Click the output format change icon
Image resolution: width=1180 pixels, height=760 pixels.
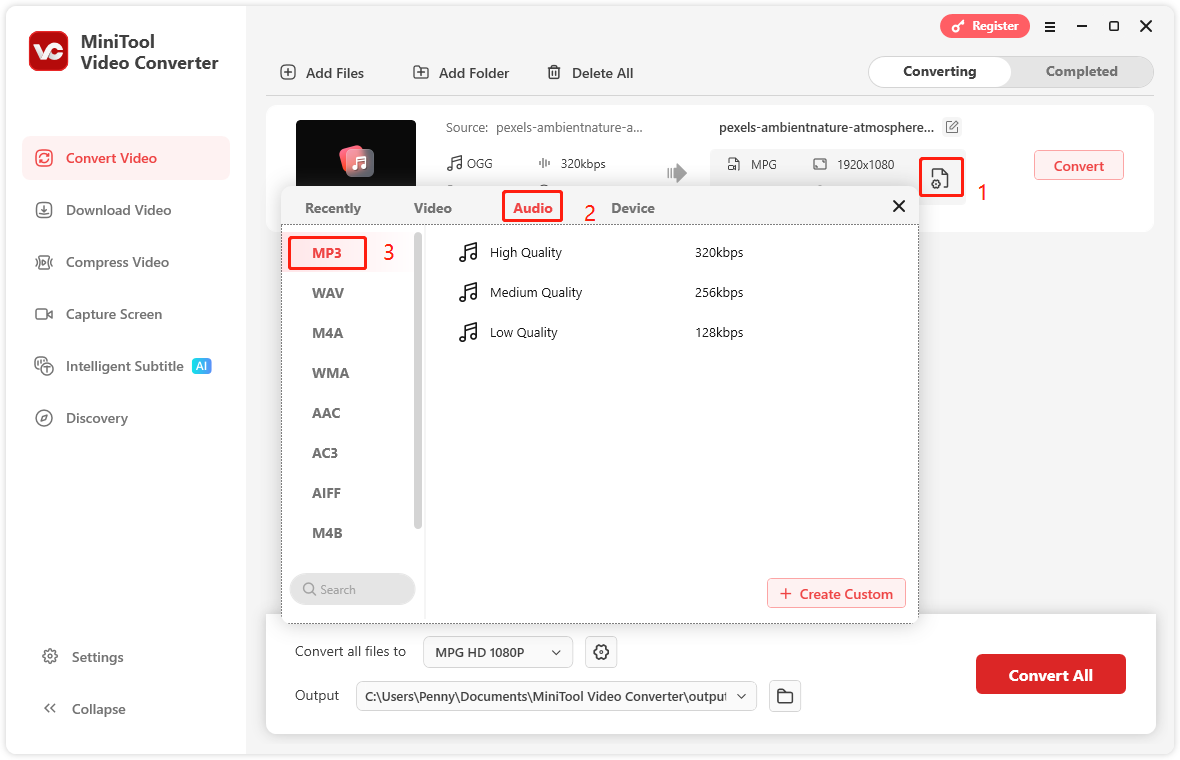pyautogui.click(x=941, y=177)
